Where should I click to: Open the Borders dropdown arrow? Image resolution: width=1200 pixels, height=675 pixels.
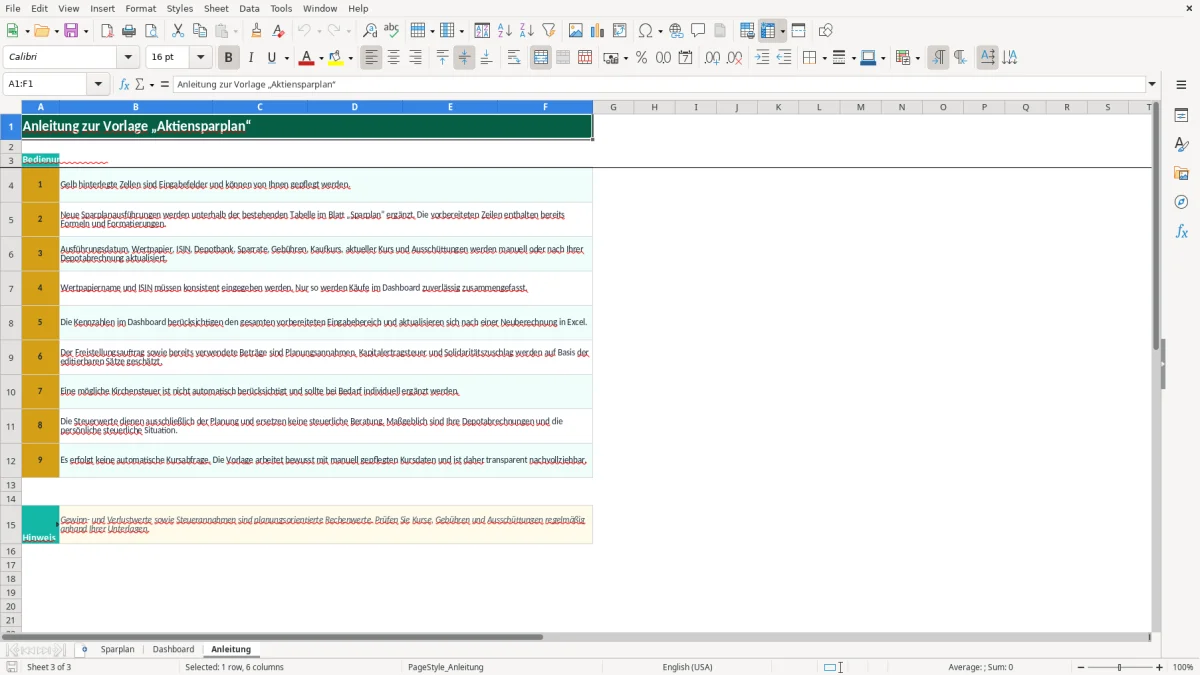pyautogui.click(x=823, y=58)
